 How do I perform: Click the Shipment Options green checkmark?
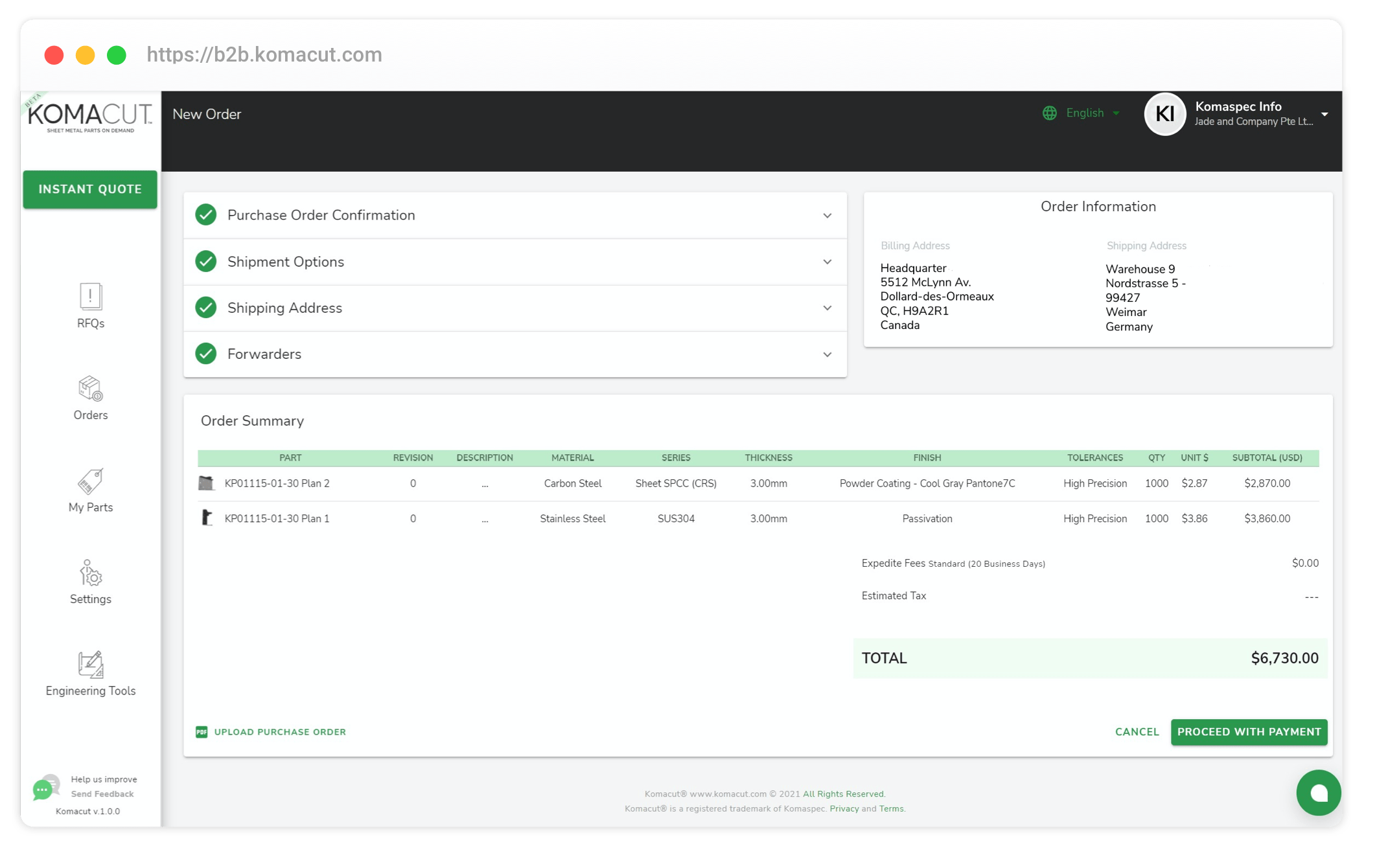(x=206, y=262)
